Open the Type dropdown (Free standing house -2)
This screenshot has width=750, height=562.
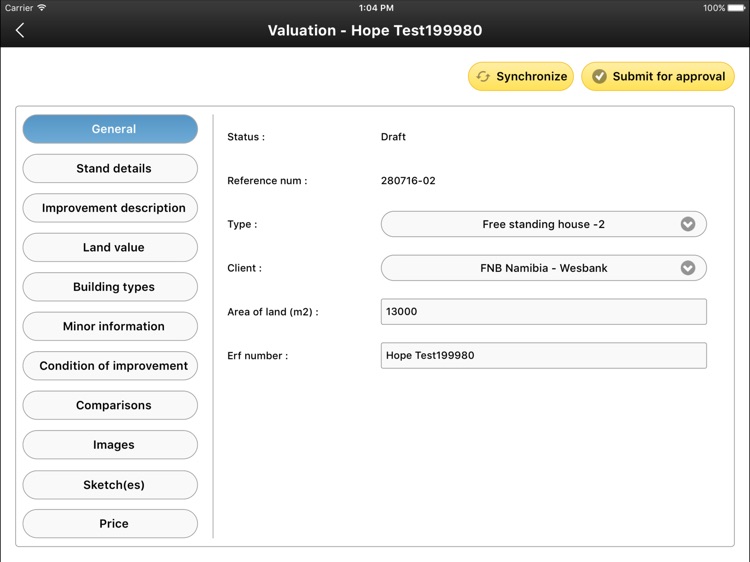543,224
